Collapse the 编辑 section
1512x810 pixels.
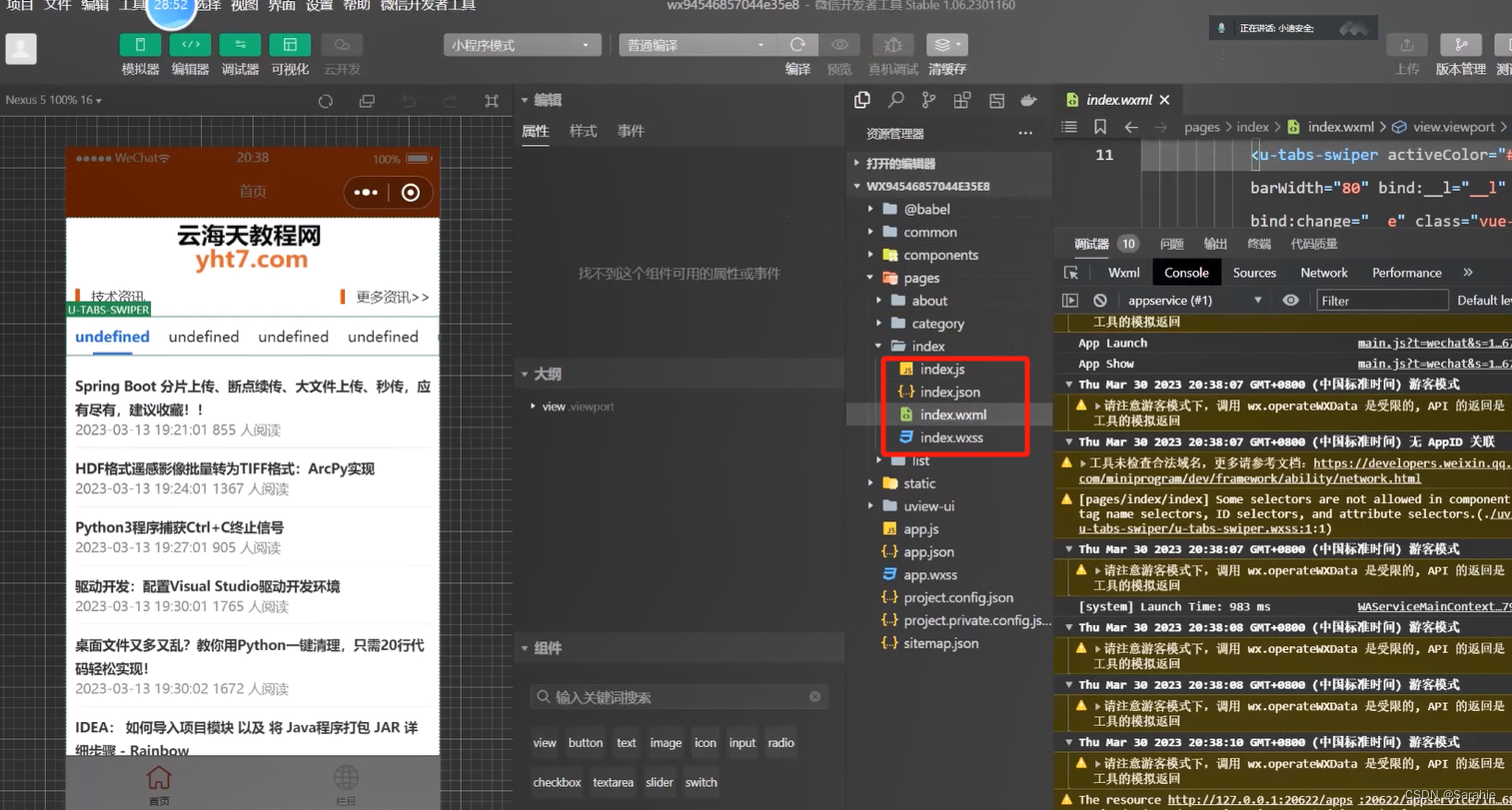pyautogui.click(x=525, y=100)
